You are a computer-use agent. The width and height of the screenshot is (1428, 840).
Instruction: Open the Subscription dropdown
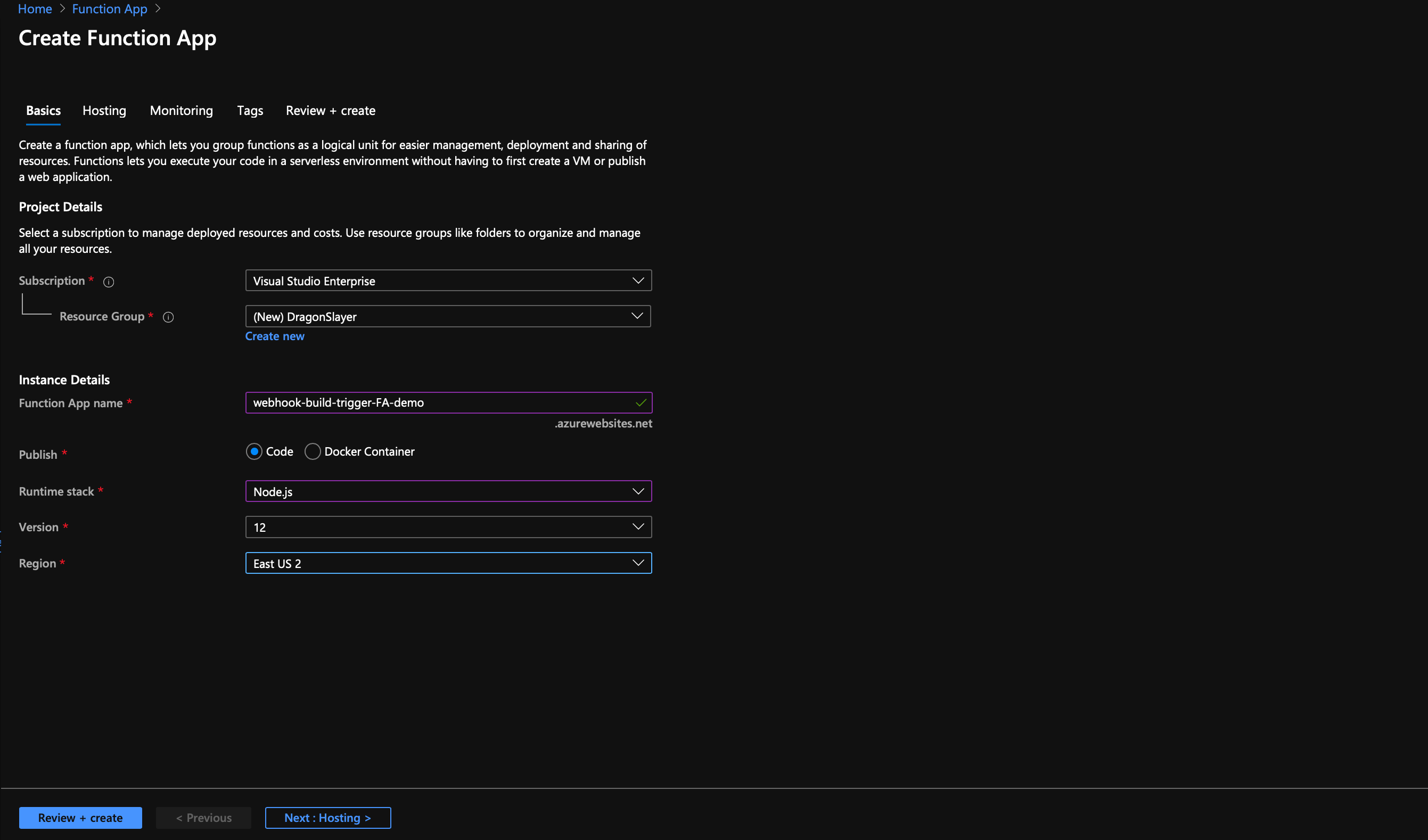pos(448,281)
